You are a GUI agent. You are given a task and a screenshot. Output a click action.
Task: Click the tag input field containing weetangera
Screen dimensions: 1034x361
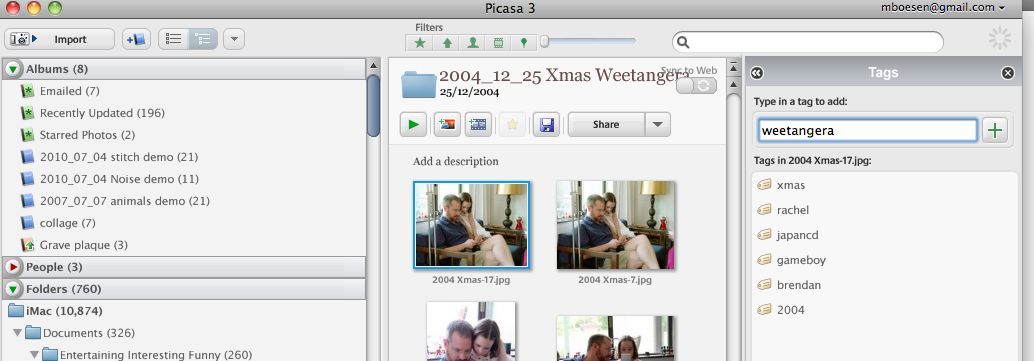[x=867, y=130]
